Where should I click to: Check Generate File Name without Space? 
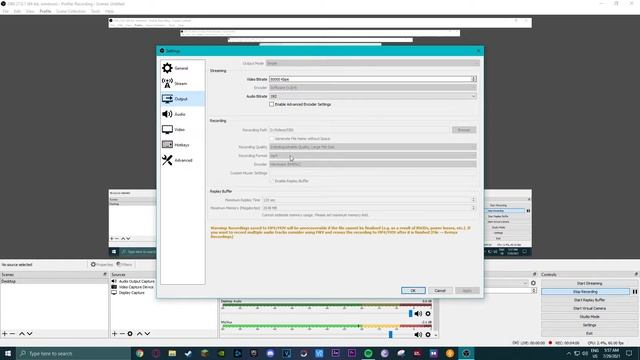(271, 139)
